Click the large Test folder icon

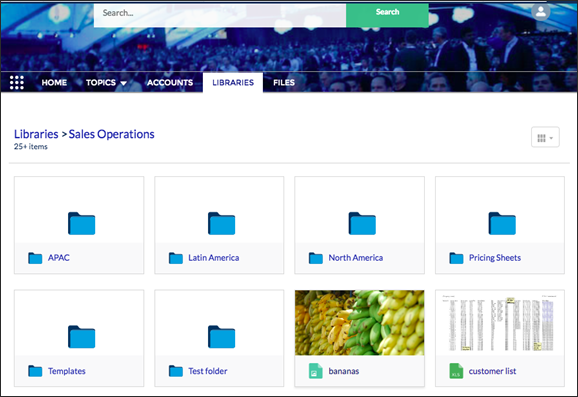coord(222,337)
